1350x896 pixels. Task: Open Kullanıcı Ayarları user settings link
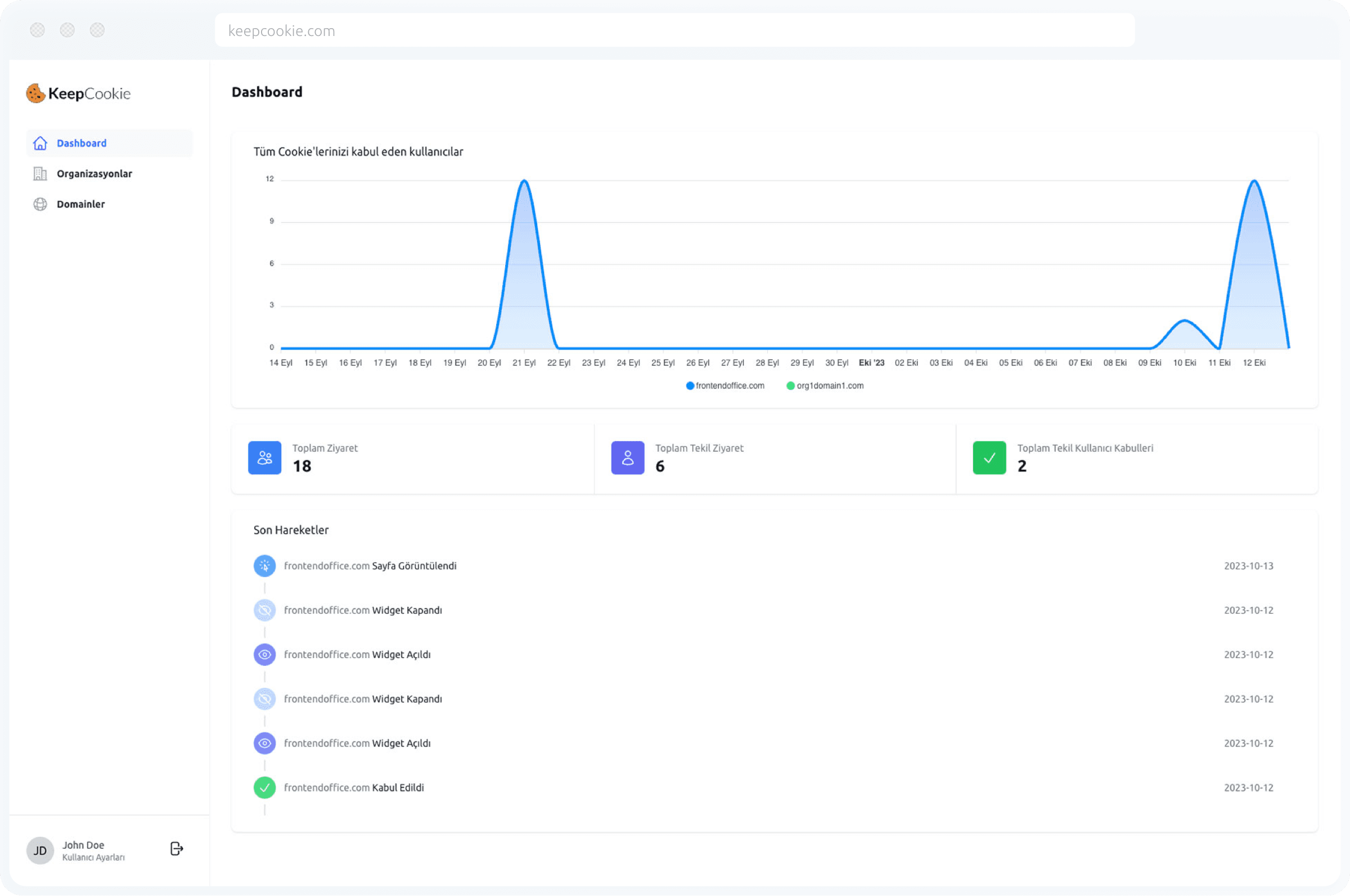pos(93,857)
